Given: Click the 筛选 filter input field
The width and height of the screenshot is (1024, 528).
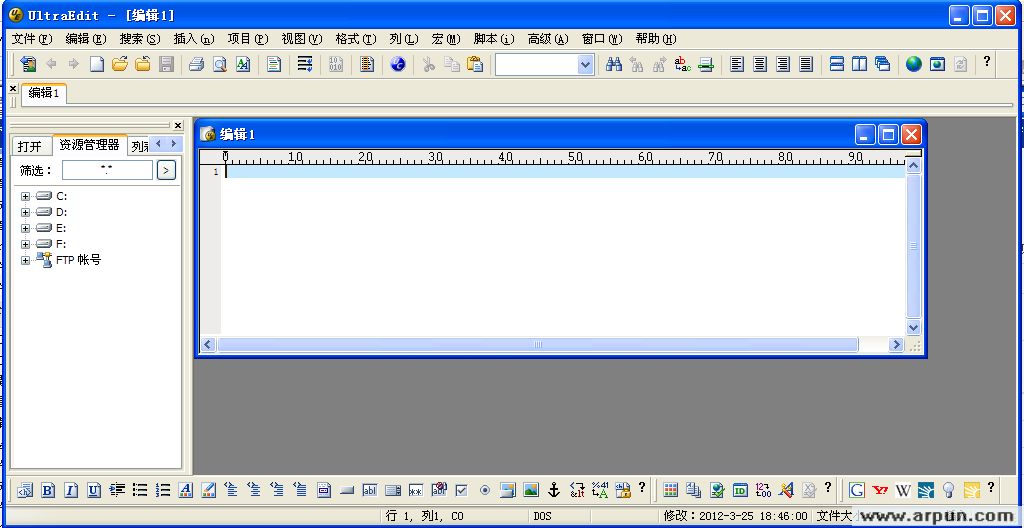Looking at the screenshot, I should [x=107, y=171].
